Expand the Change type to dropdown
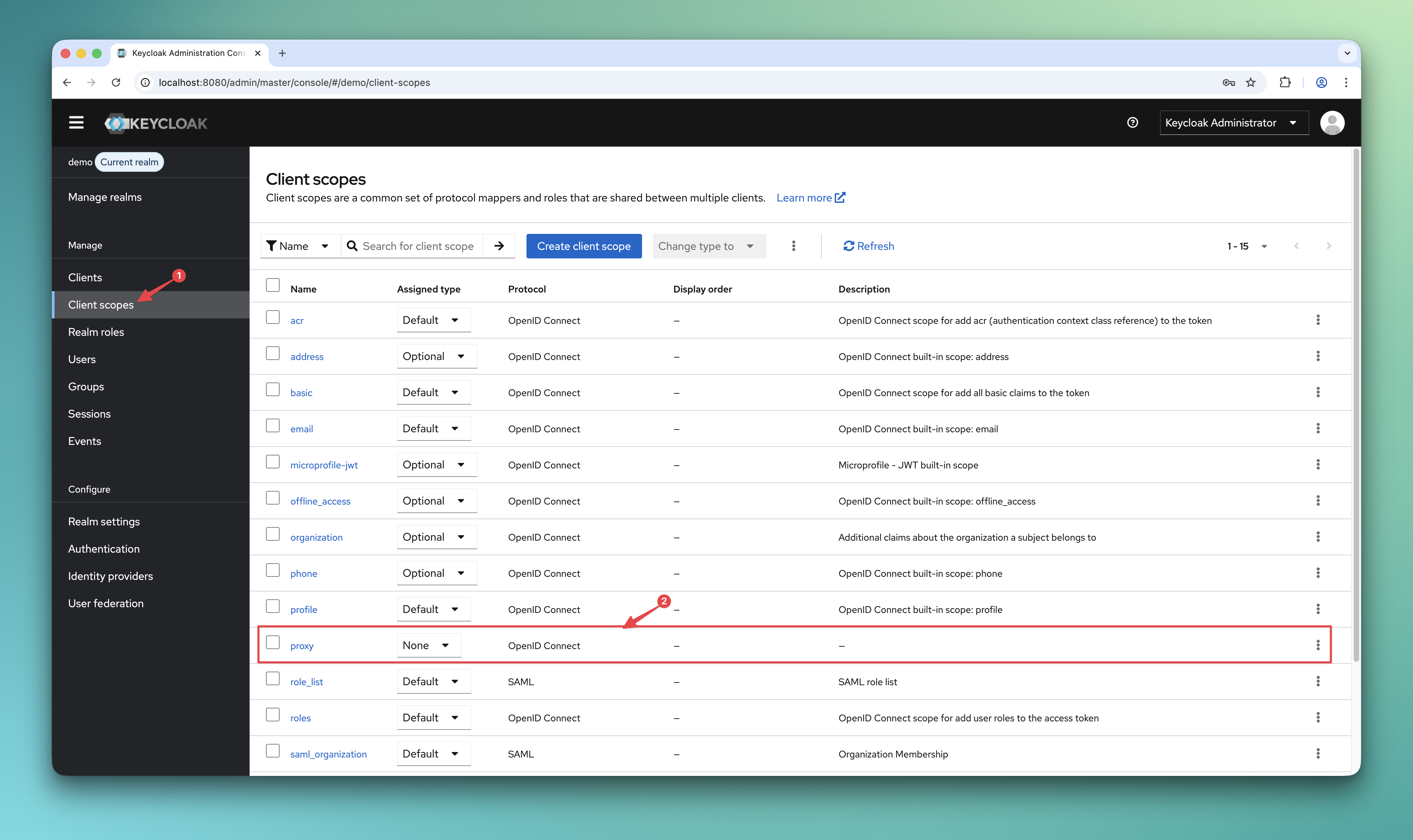This screenshot has width=1413, height=840. tap(709, 246)
